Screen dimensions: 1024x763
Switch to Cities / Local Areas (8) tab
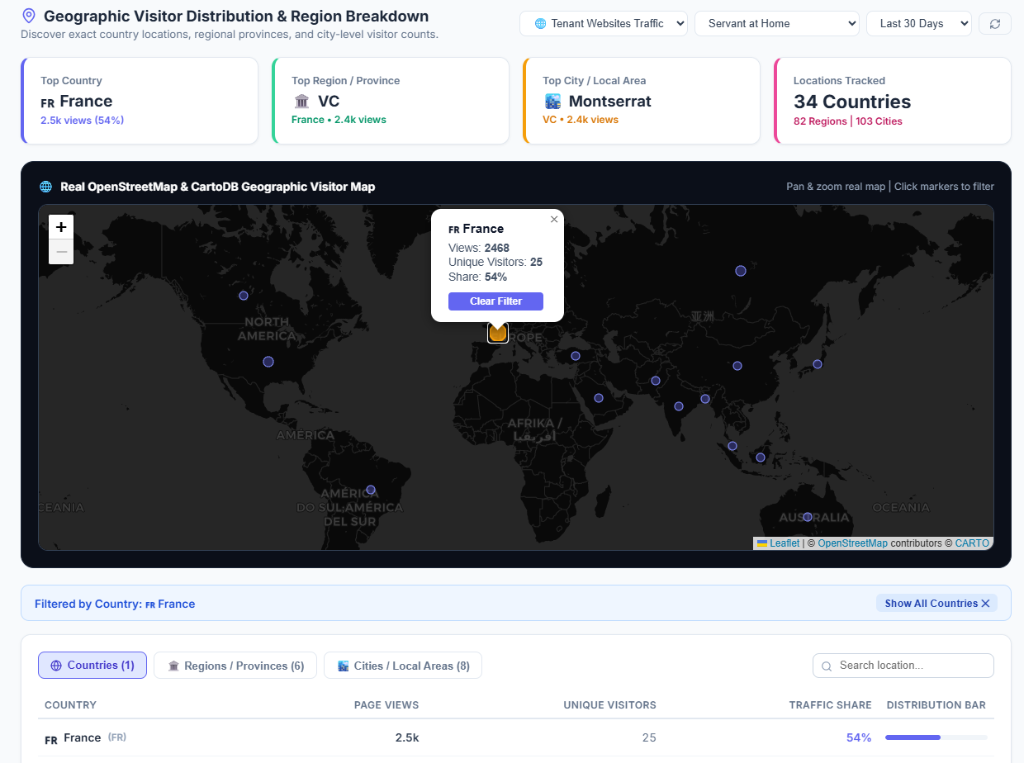tap(403, 666)
